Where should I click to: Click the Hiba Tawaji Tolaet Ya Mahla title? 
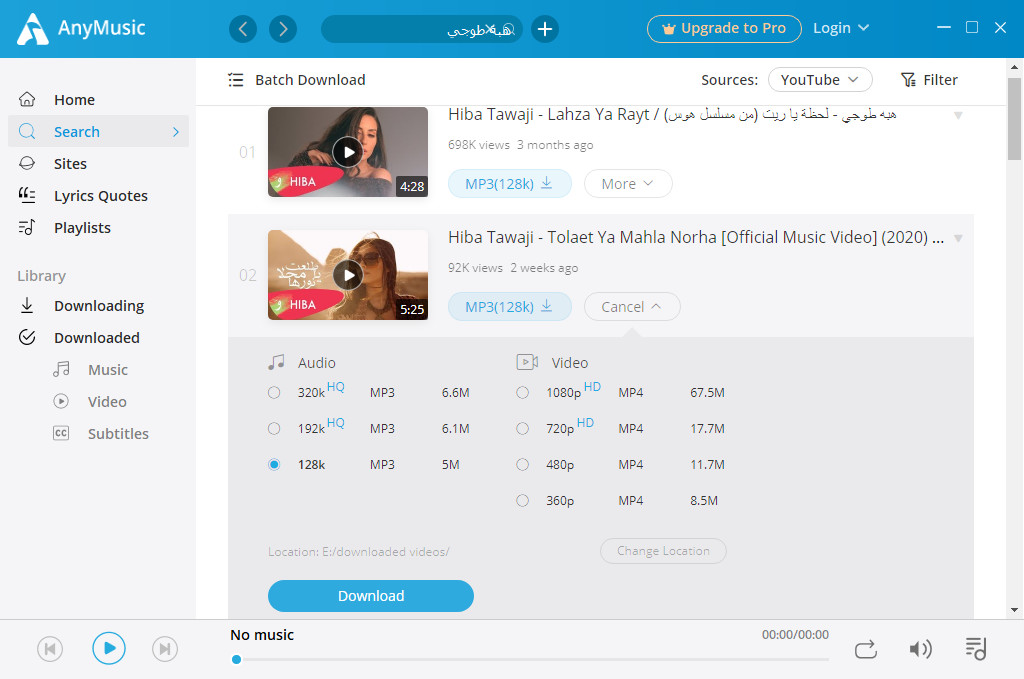tap(696, 237)
